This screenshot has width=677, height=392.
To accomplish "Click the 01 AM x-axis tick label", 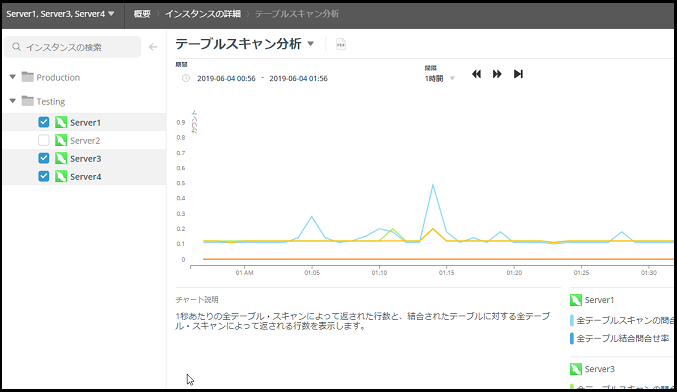I will click(x=244, y=273).
